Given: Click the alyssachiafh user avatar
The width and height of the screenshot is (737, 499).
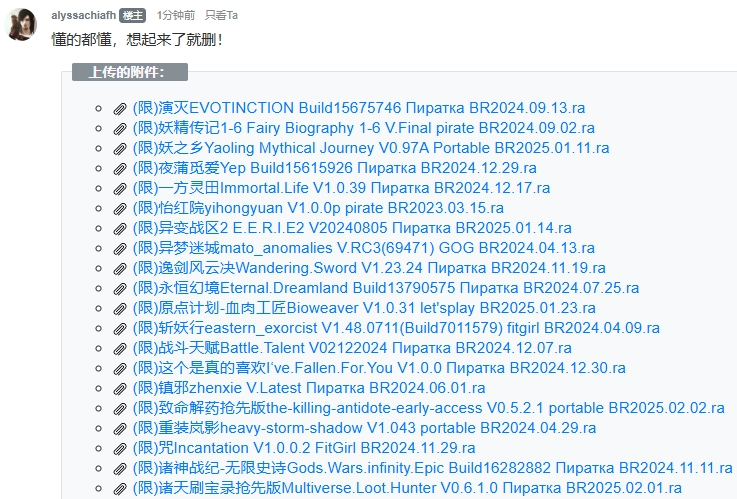Looking at the screenshot, I should click(21, 23).
